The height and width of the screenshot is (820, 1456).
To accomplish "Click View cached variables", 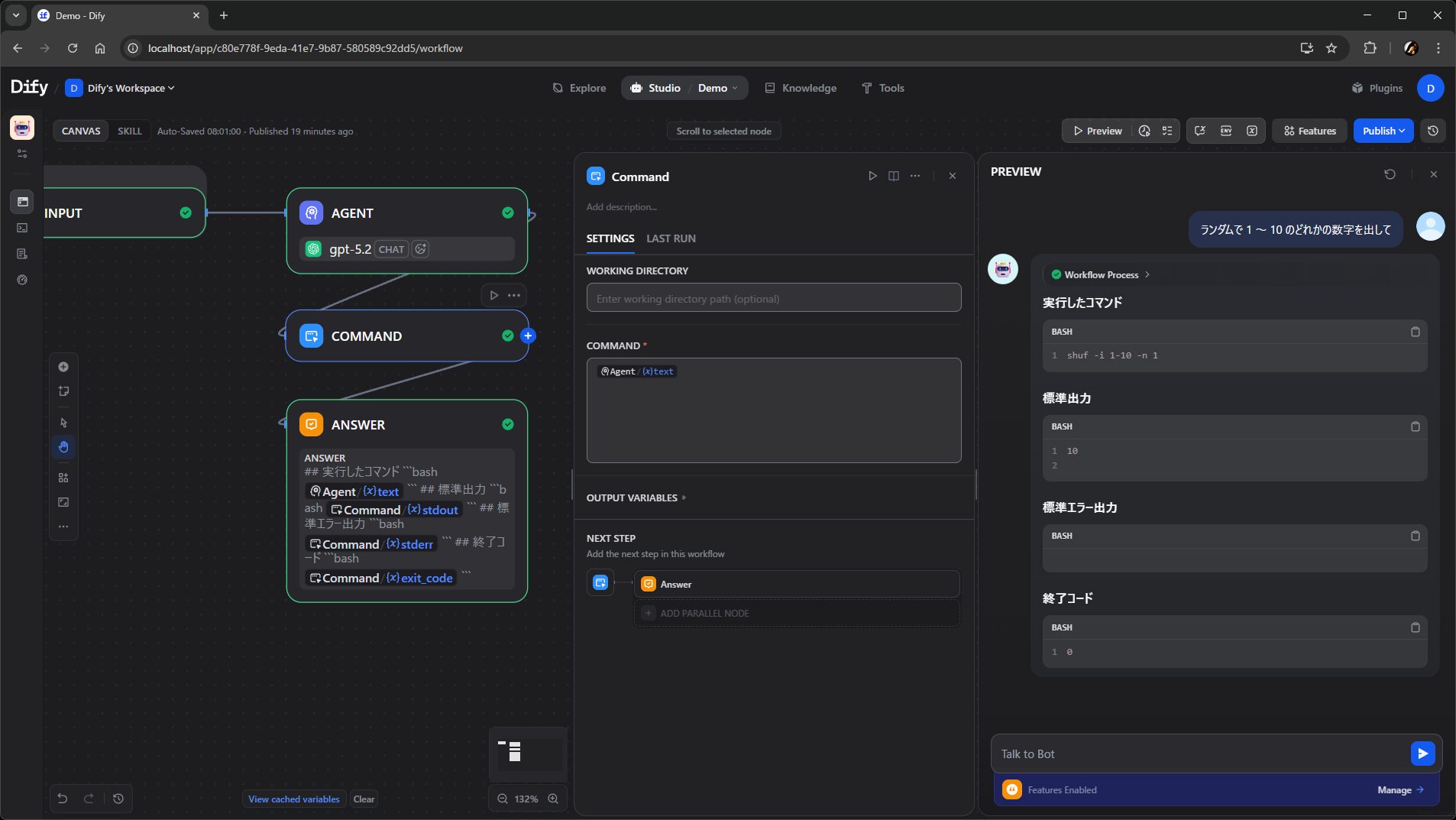I will click(293, 799).
